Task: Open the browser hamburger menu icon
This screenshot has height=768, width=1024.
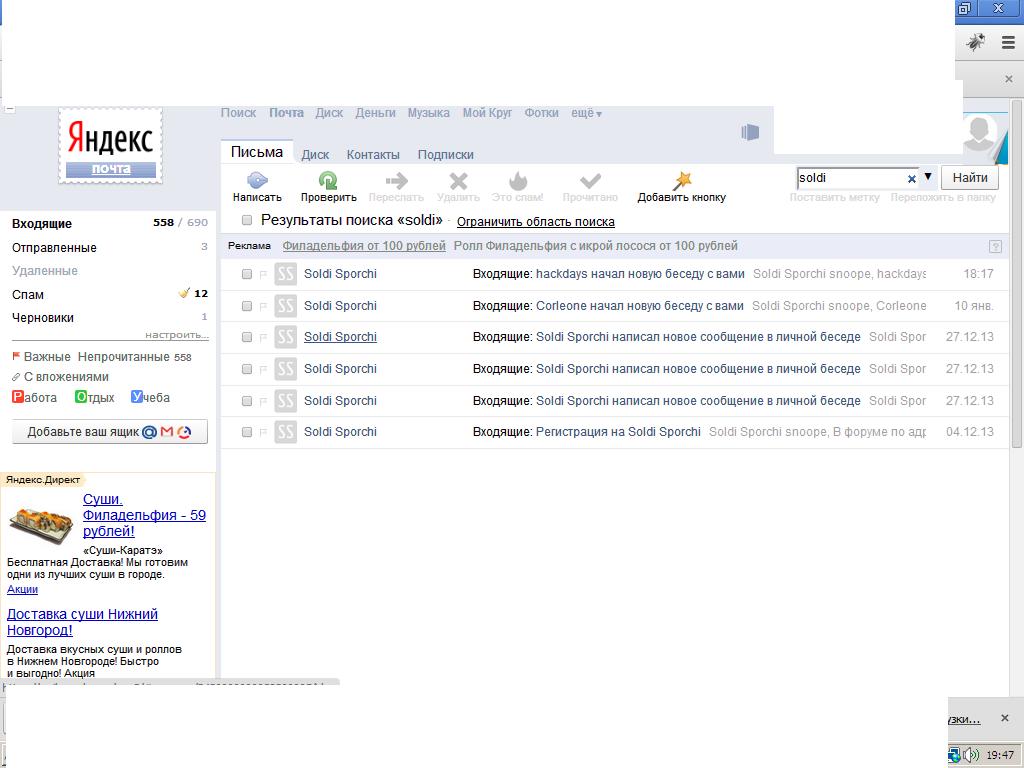Action: tap(1008, 42)
